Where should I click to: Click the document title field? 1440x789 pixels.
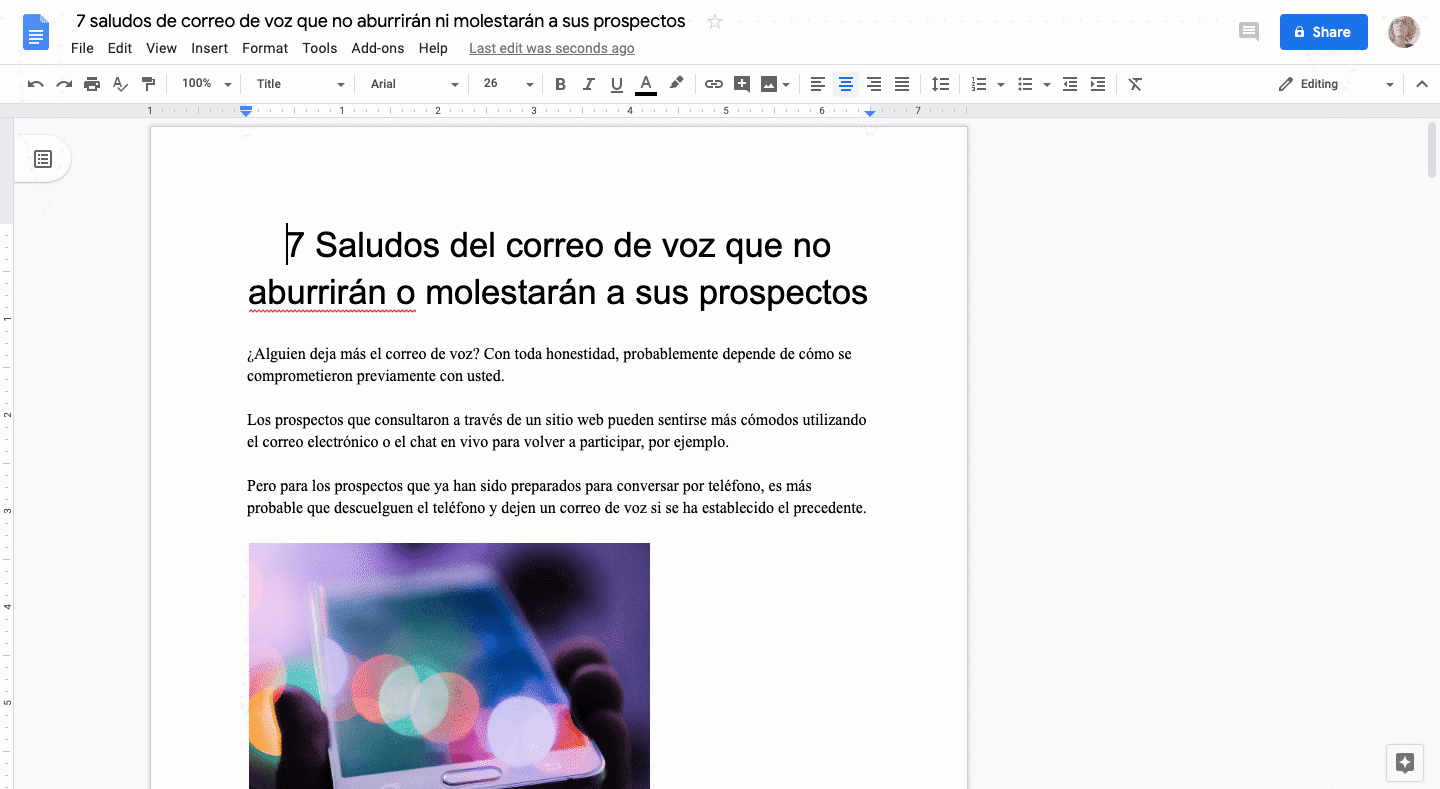point(381,21)
